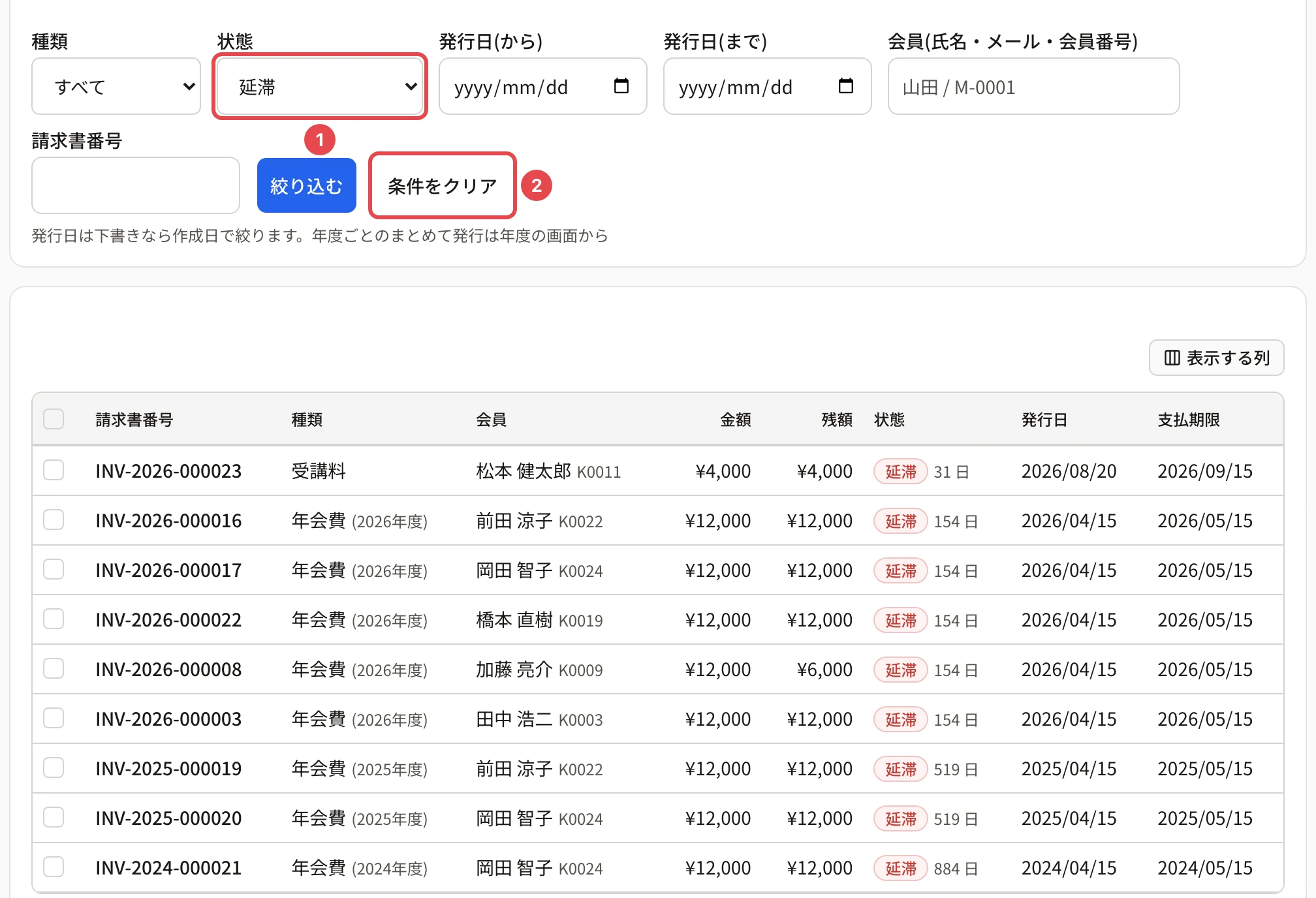The height and width of the screenshot is (898, 1316).
Task: Click member 加藤 亮介 K0009
Action: point(539,670)
